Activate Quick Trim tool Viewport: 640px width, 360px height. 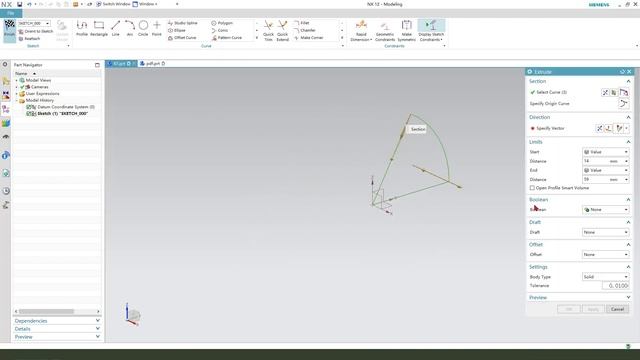coord(268,31)
